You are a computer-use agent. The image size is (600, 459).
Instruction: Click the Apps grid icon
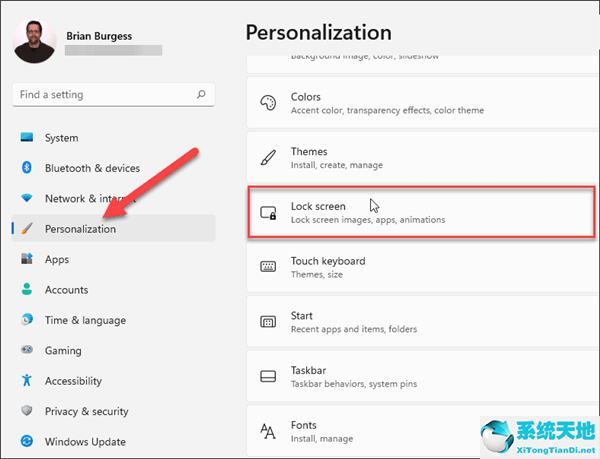click(27, 260)
